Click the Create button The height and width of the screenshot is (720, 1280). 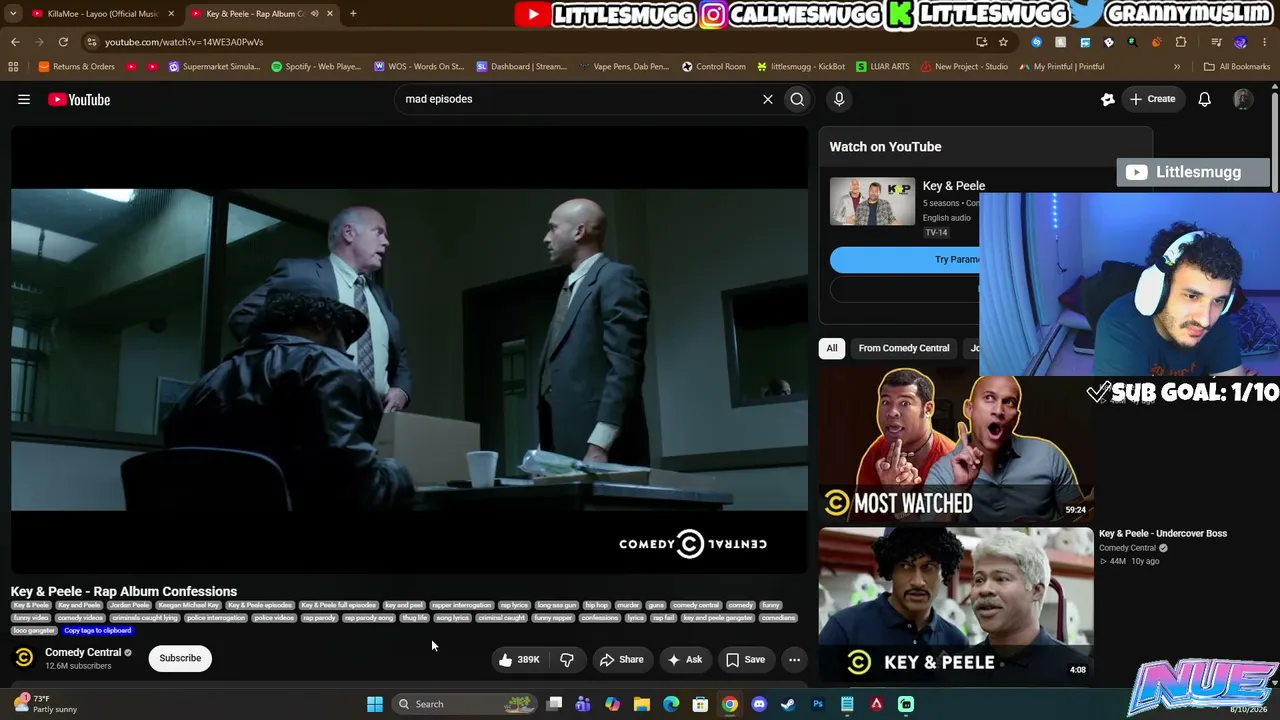[x=1152, y=99]
